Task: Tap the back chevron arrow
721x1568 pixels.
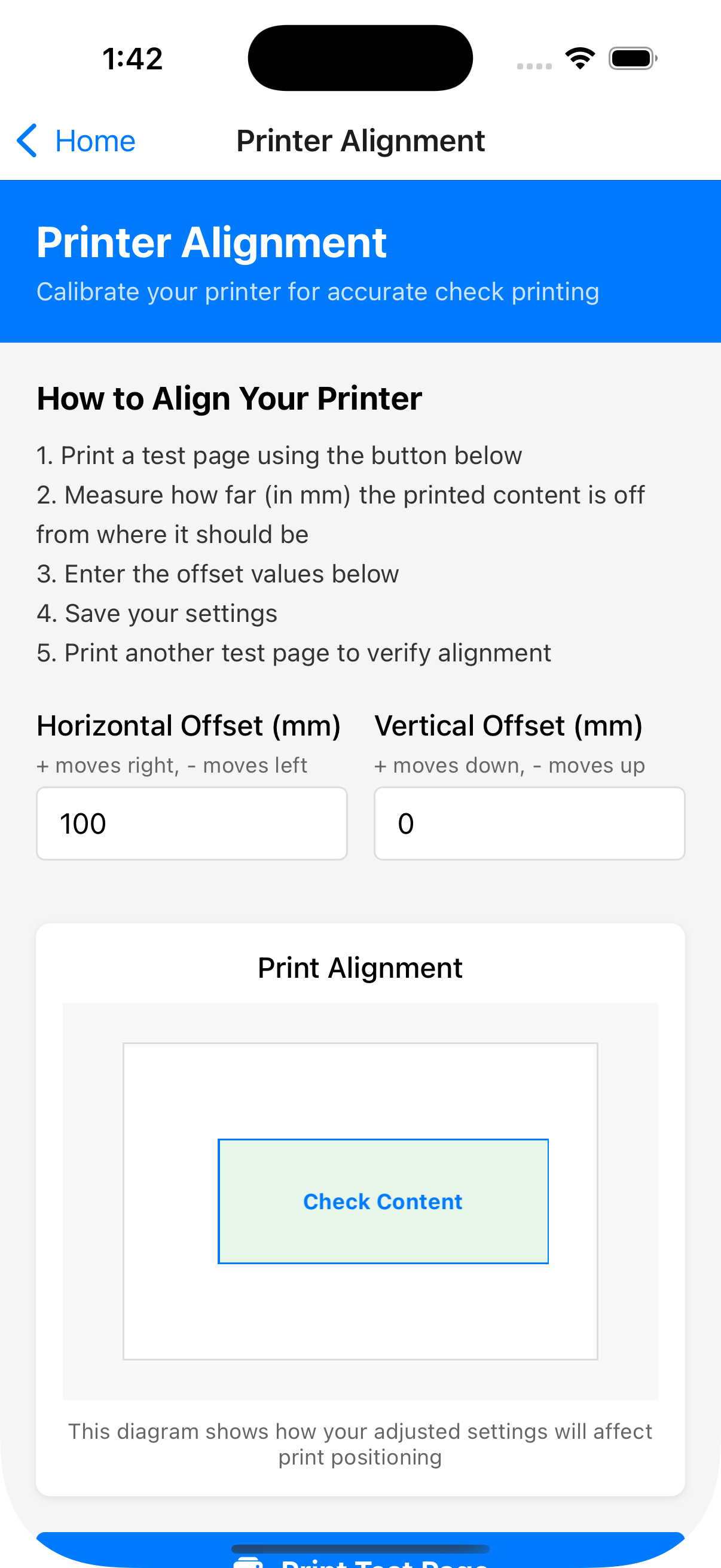Action: pyautogui.click(x=27, y=141)
